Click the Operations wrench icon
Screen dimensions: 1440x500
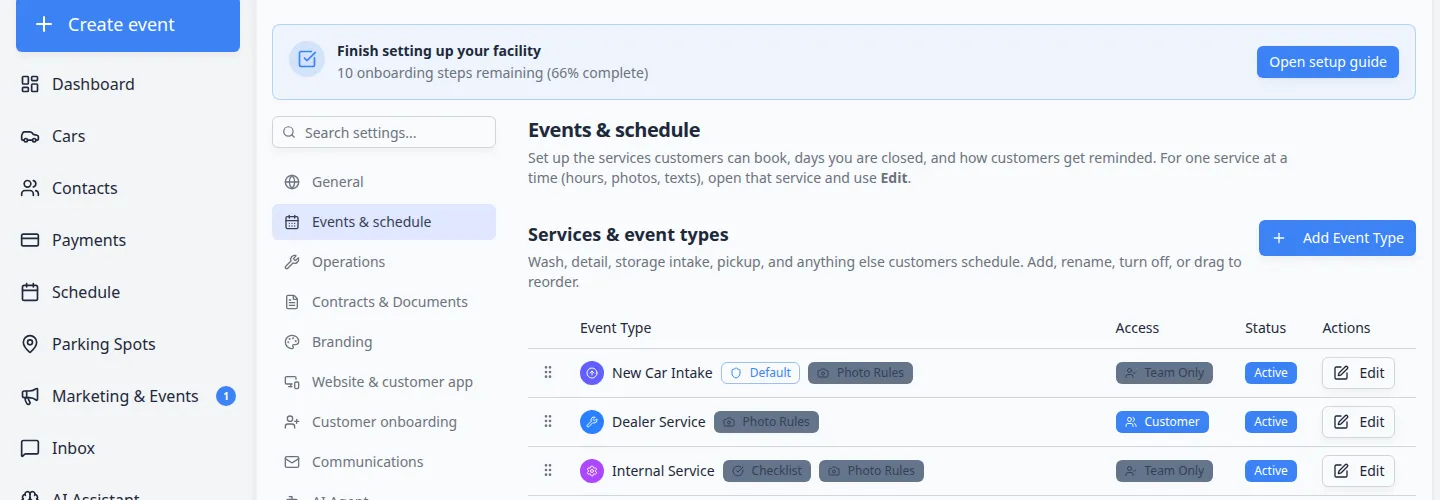[292, 262]
